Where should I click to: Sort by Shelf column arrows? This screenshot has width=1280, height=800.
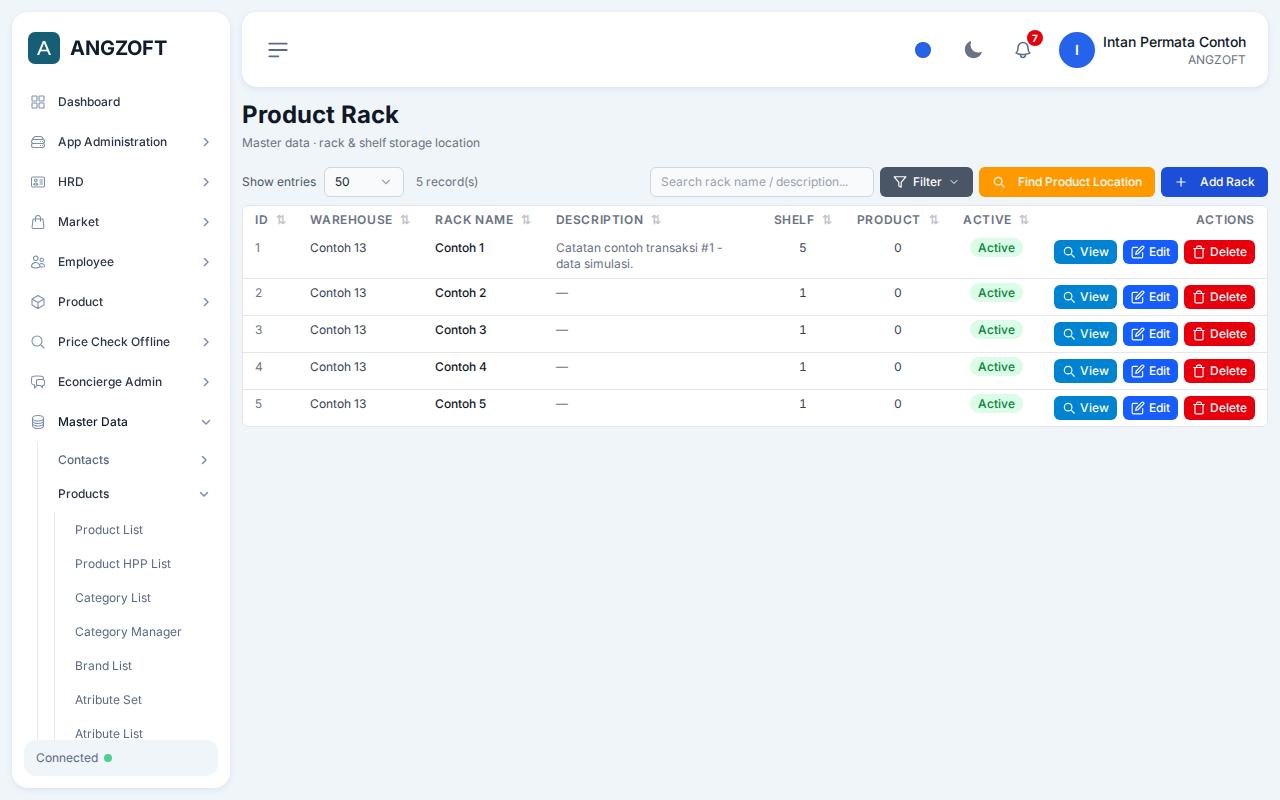tap(827, 220)
